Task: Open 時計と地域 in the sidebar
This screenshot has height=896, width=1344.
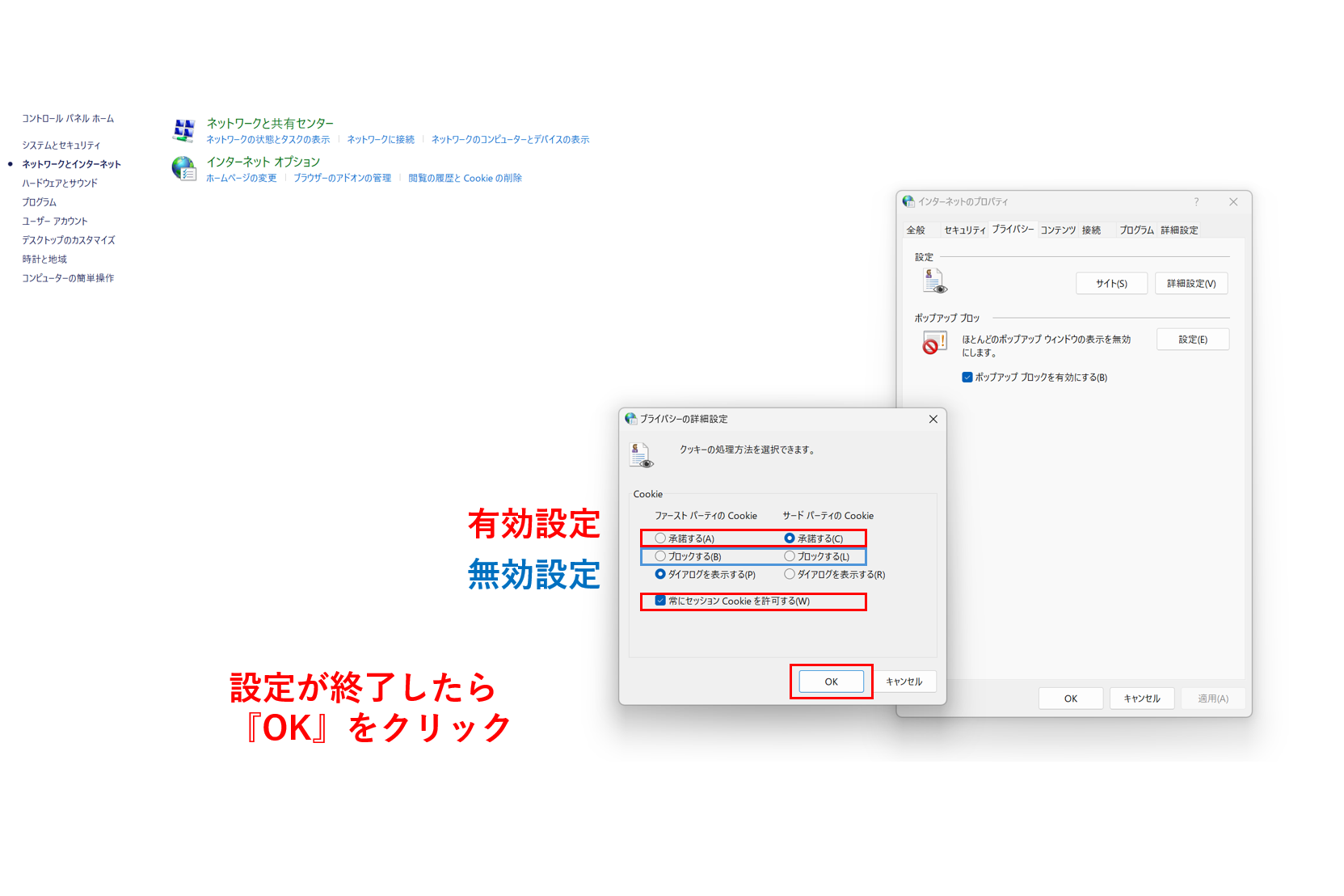Action: click(44, 259)
